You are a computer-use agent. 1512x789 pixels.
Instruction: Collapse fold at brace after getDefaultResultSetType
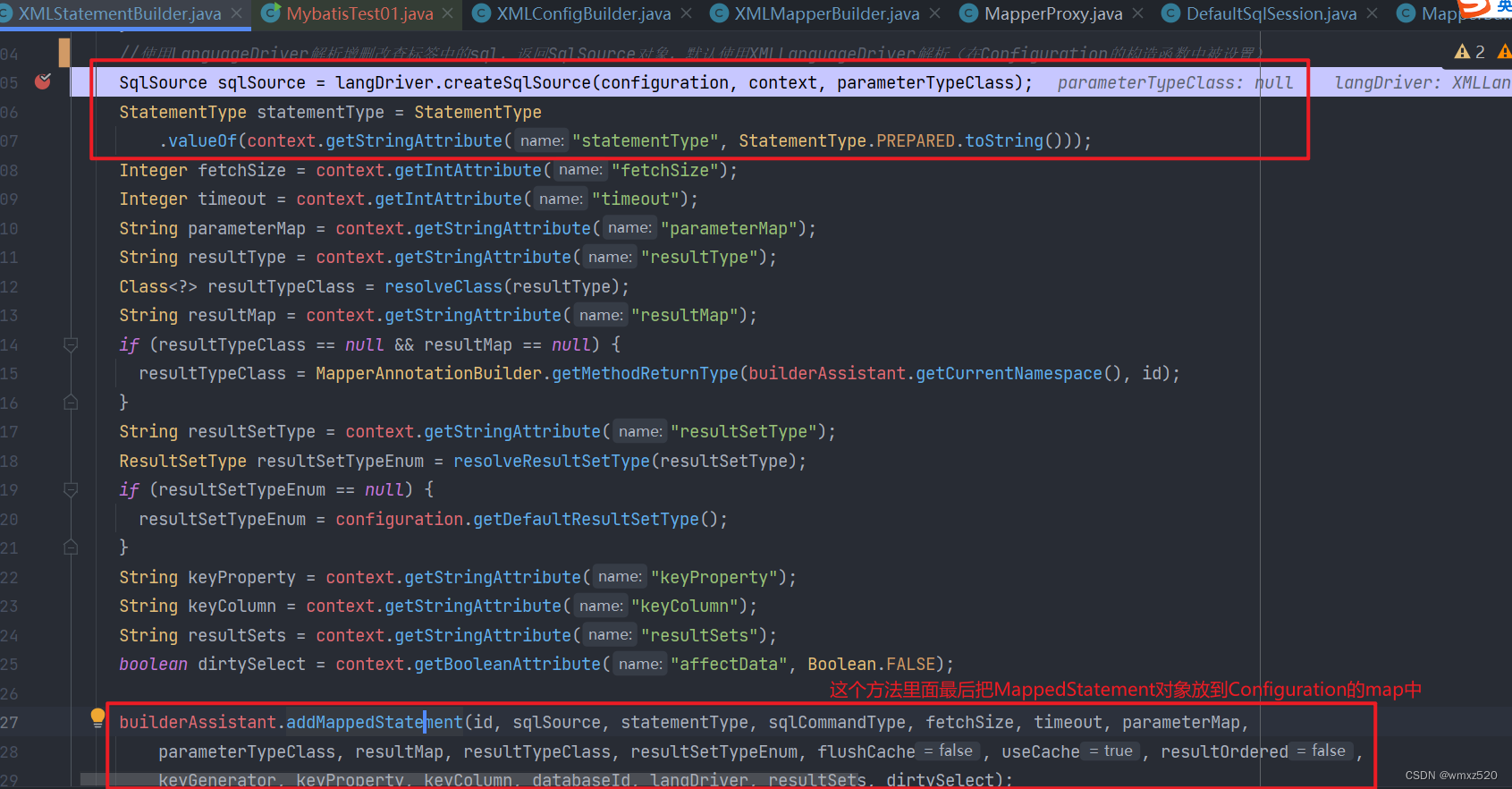(71, 547)
